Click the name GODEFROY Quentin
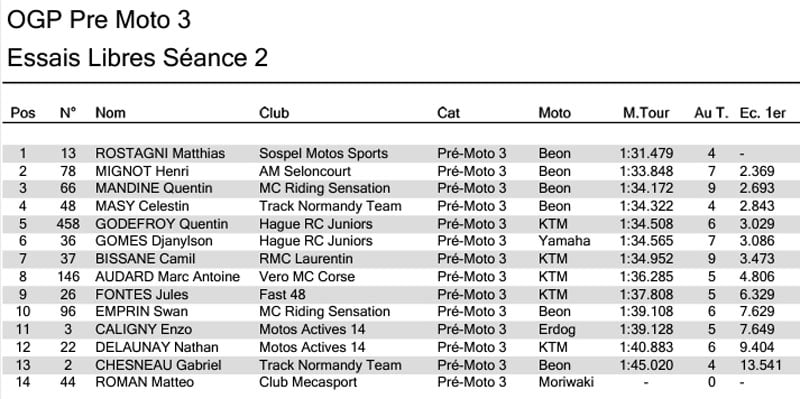This screenshot has height=399, width=800. click(x=162, y=224)
